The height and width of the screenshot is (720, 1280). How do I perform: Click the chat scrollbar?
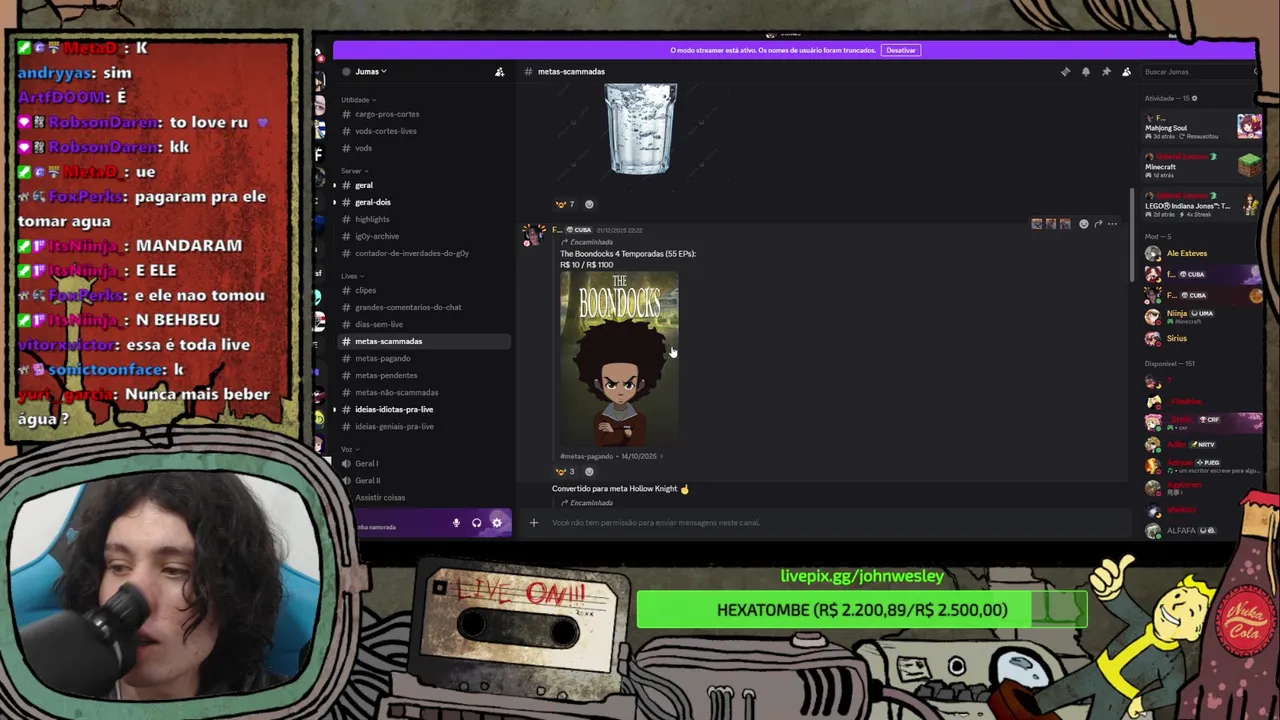tap(1132, 237)
